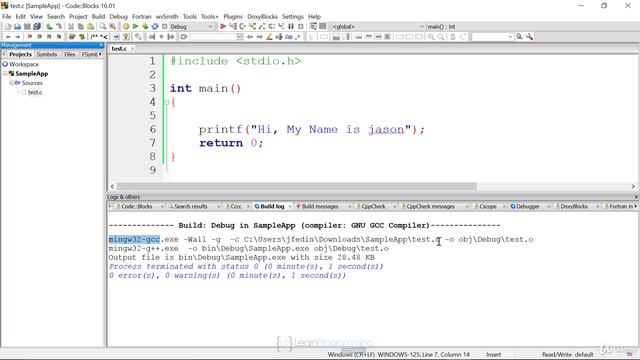Image resolution: width=640 pixels, height=360 pixels.
Task: Open the jump location combo box dropdown
Action: [x=240, y=37]
